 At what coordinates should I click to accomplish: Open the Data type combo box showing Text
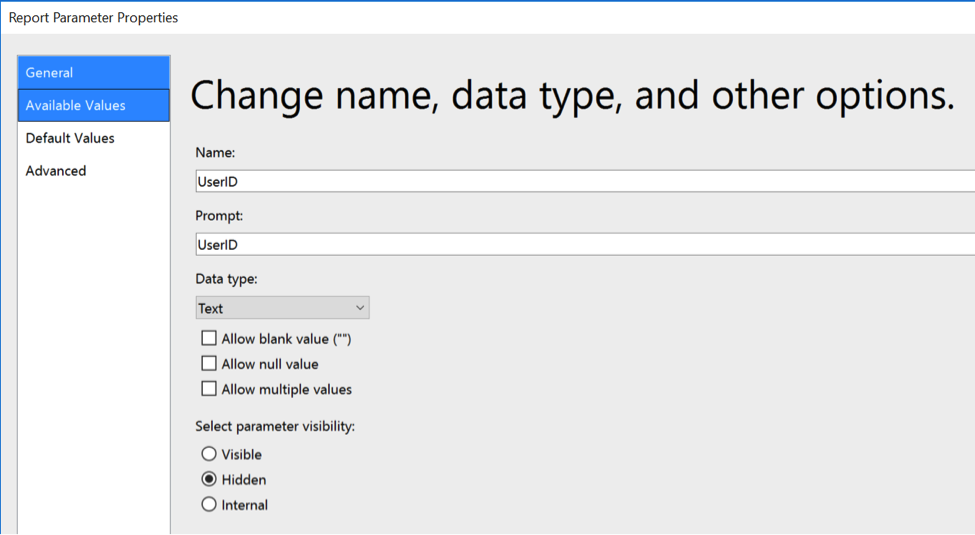[x=282, y=308]
